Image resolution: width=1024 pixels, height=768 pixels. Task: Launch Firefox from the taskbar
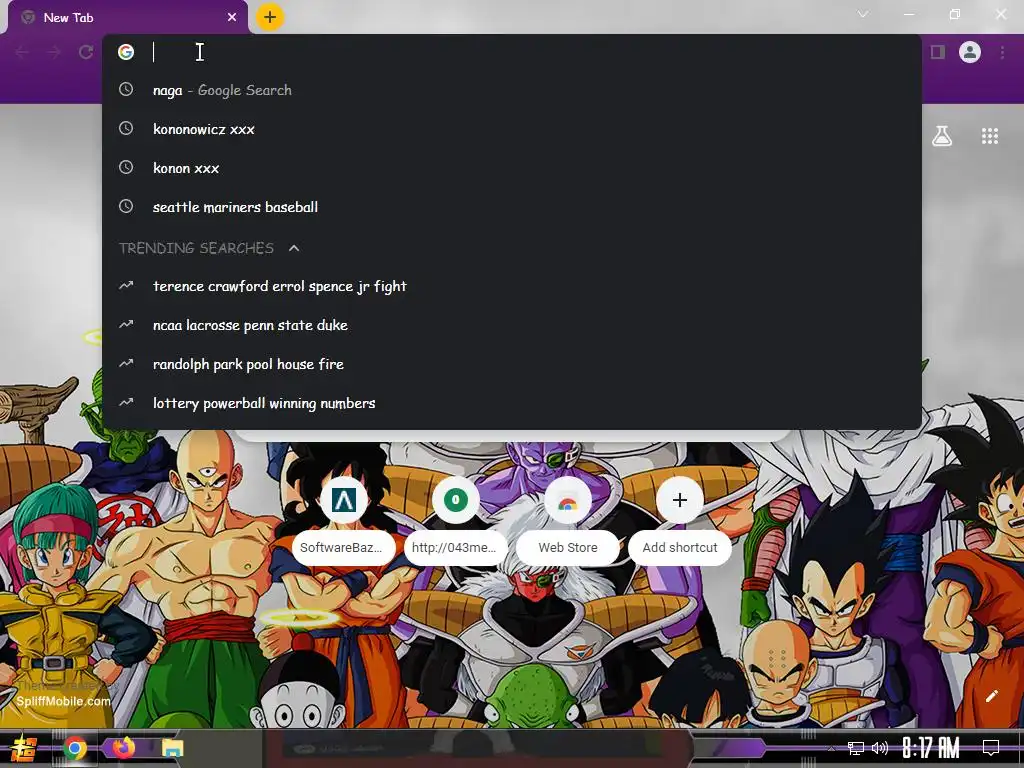[x=123, y=748]
